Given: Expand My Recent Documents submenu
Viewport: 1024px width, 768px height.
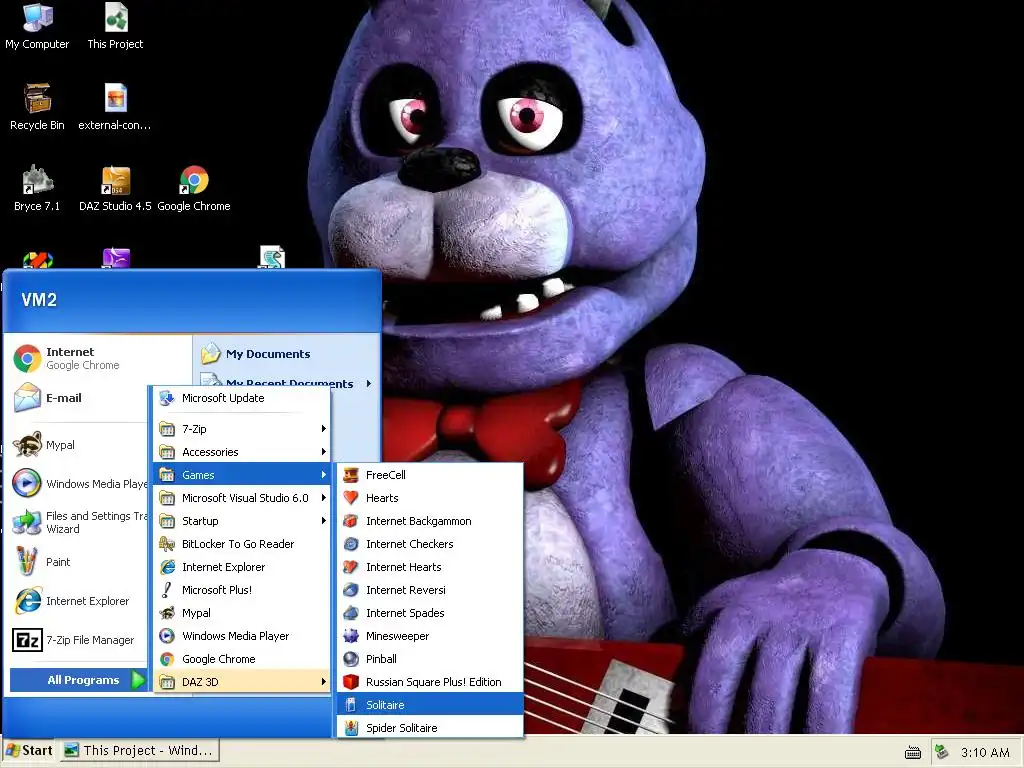Looking at the screenshot, I should 287,383.
